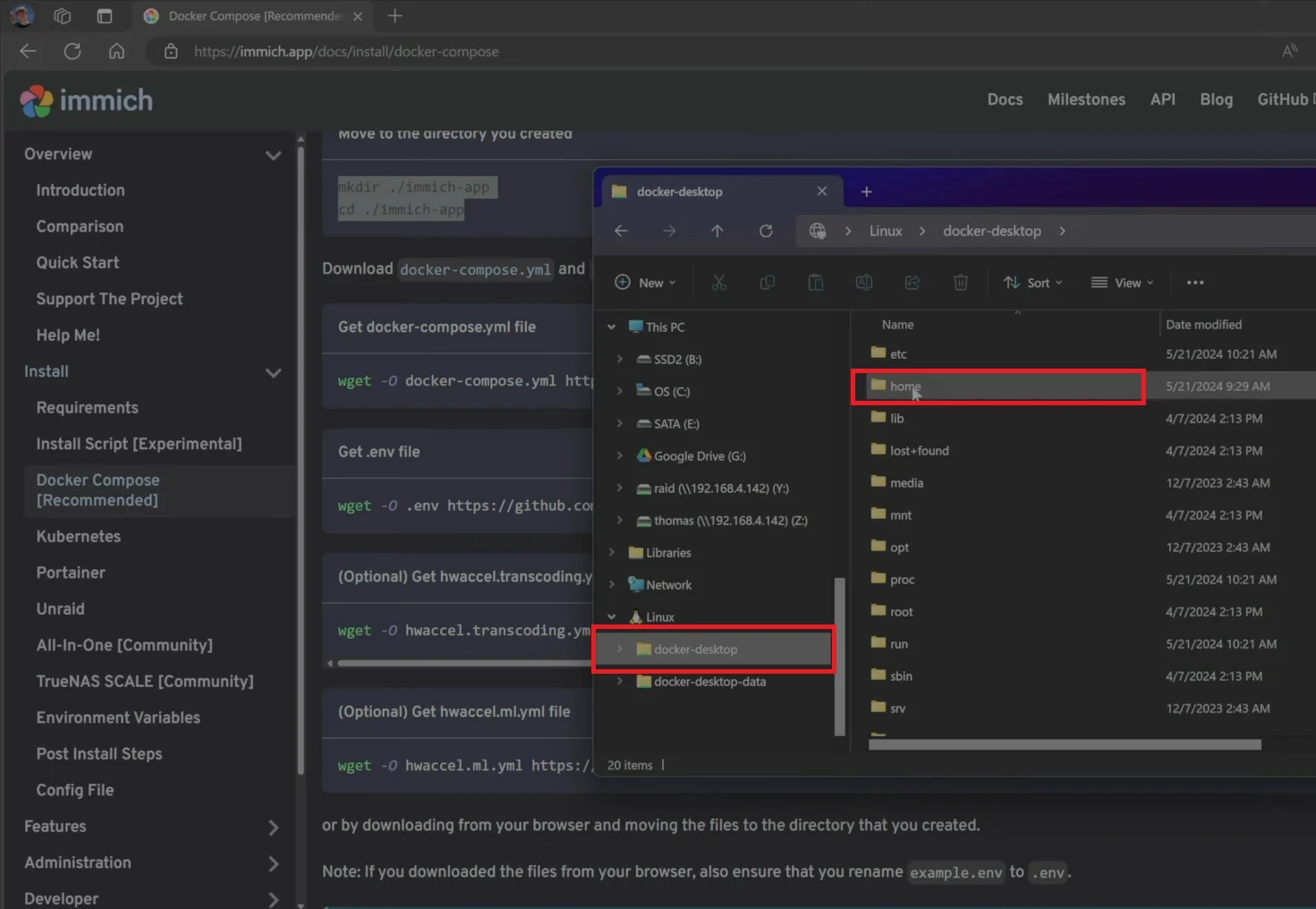Sort by Date modified column header
The width and height of the screenshot is (1316, 909).
click(x=1203, y=325)
